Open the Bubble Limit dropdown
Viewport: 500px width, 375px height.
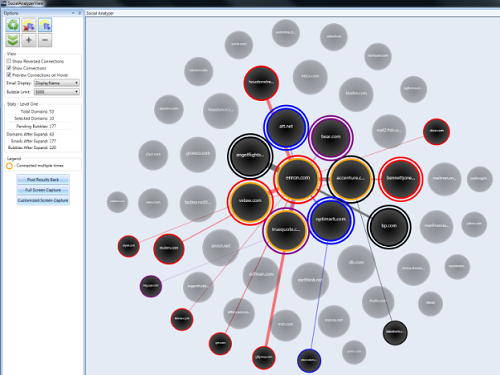(57, 92)
